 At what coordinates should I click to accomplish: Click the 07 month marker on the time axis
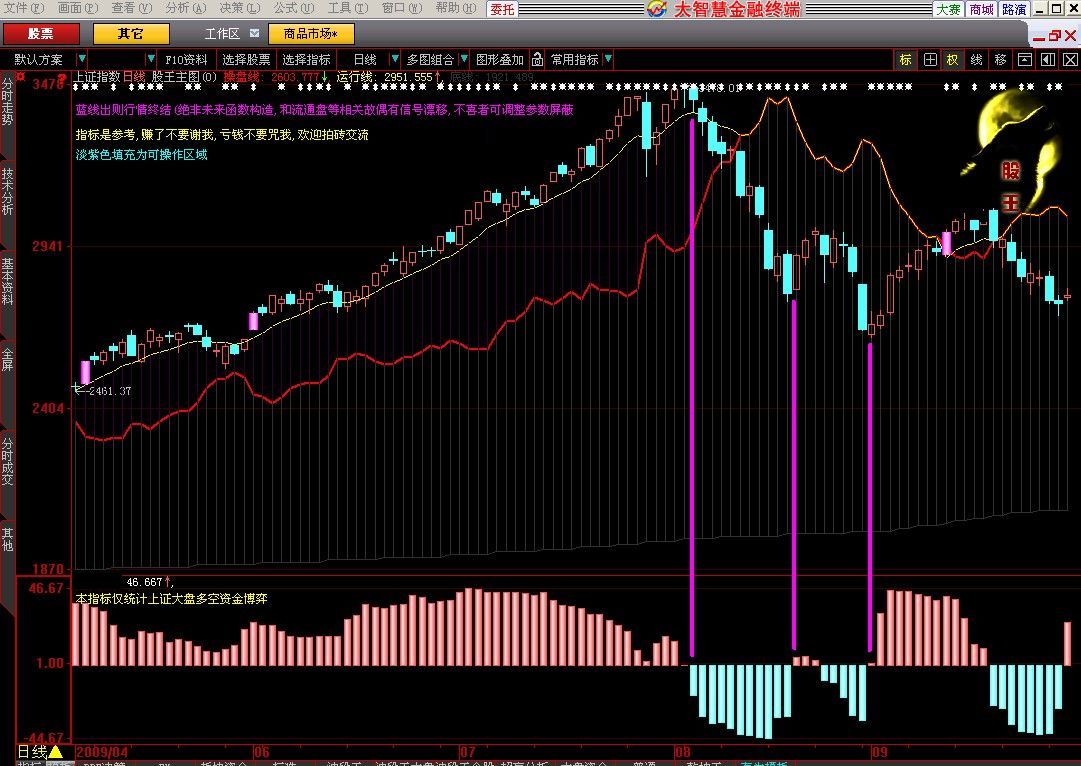click(x=468, y=752)
